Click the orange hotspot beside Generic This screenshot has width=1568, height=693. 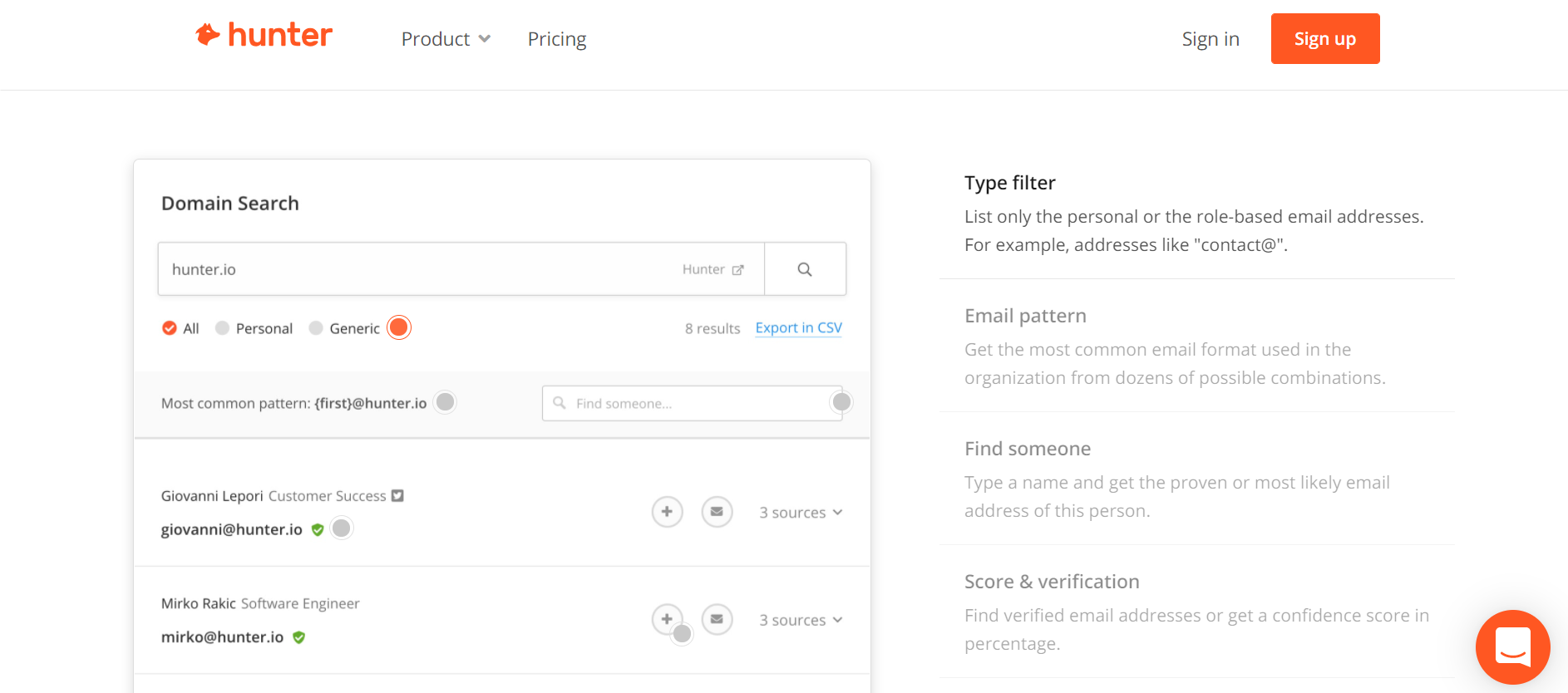(399, 327)
